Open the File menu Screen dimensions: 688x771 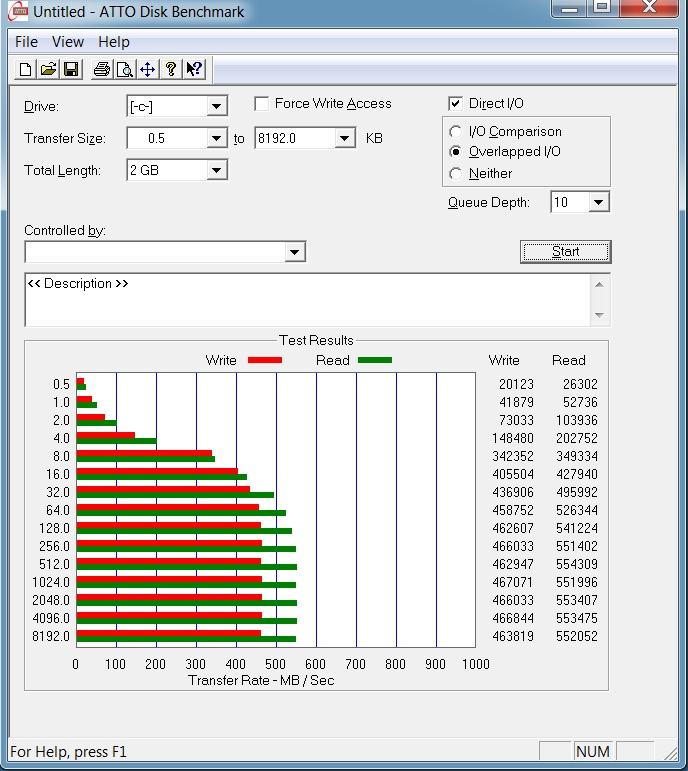coord(26,42)
